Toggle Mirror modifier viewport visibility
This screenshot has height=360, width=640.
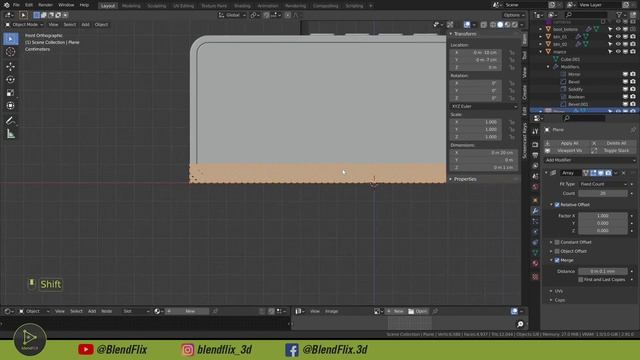(x=625, y=74)
